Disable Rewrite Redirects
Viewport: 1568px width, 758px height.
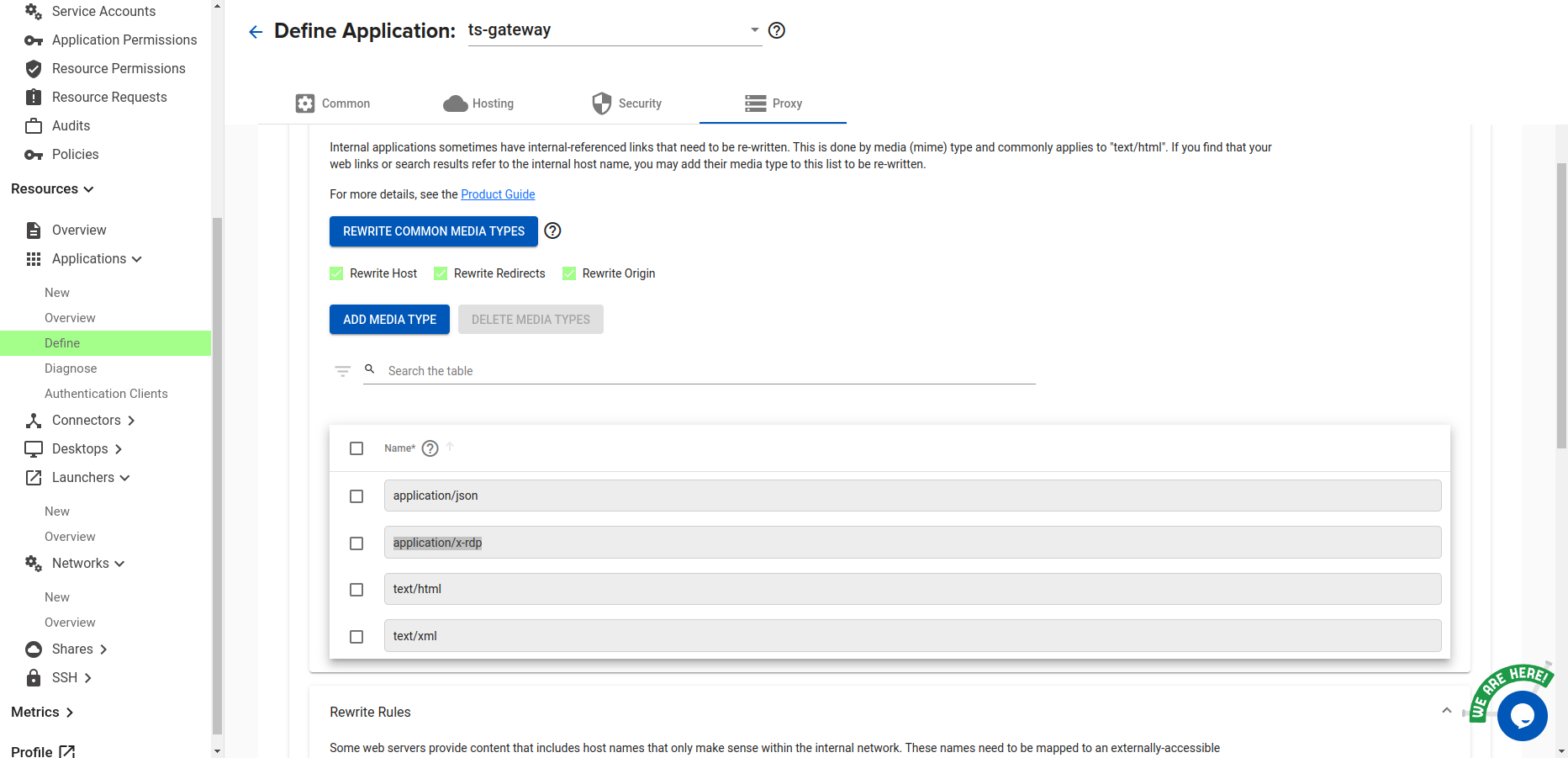(x=440, y=273)
